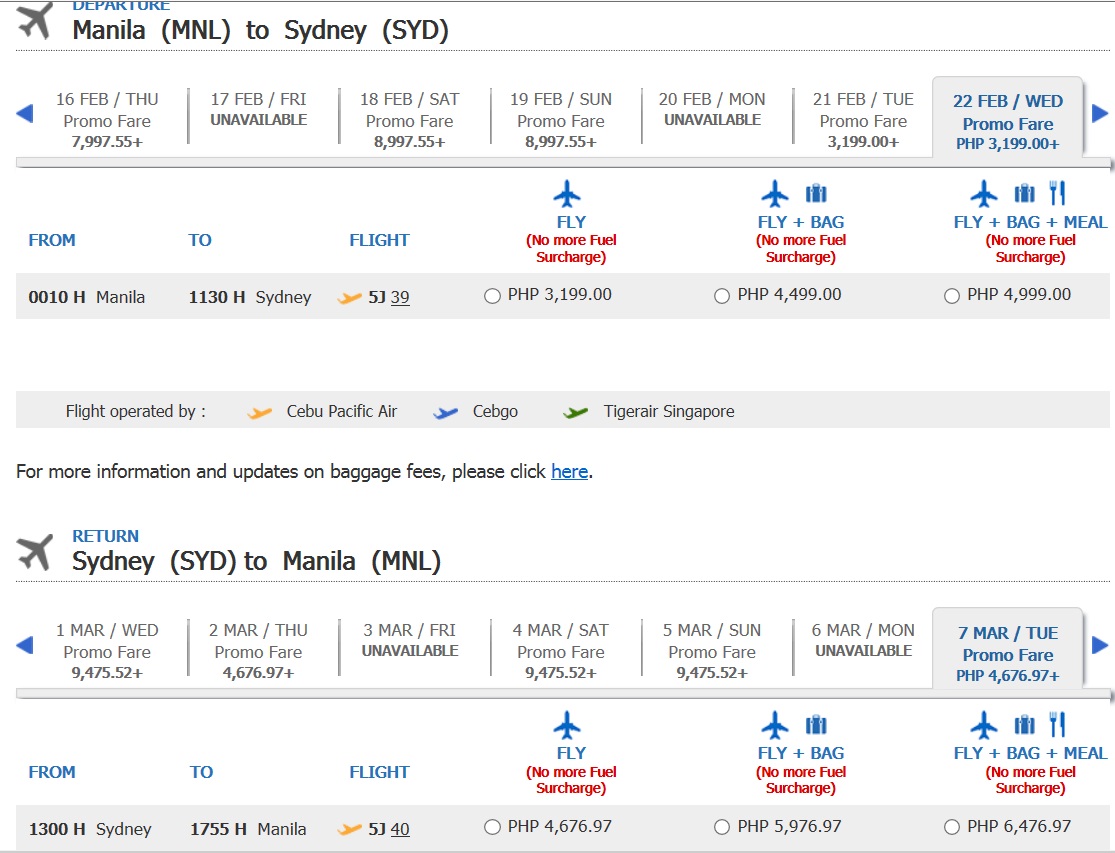Choose 3 MAR / FRI unavailable return tab
This screenshot has width=1115, height=853.
coord(410,640)
